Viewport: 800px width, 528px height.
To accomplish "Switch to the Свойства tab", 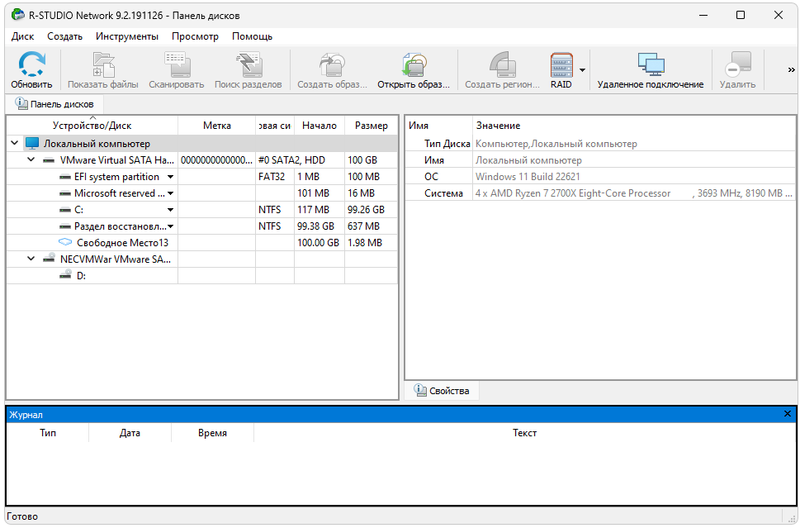I will (441, 391).
